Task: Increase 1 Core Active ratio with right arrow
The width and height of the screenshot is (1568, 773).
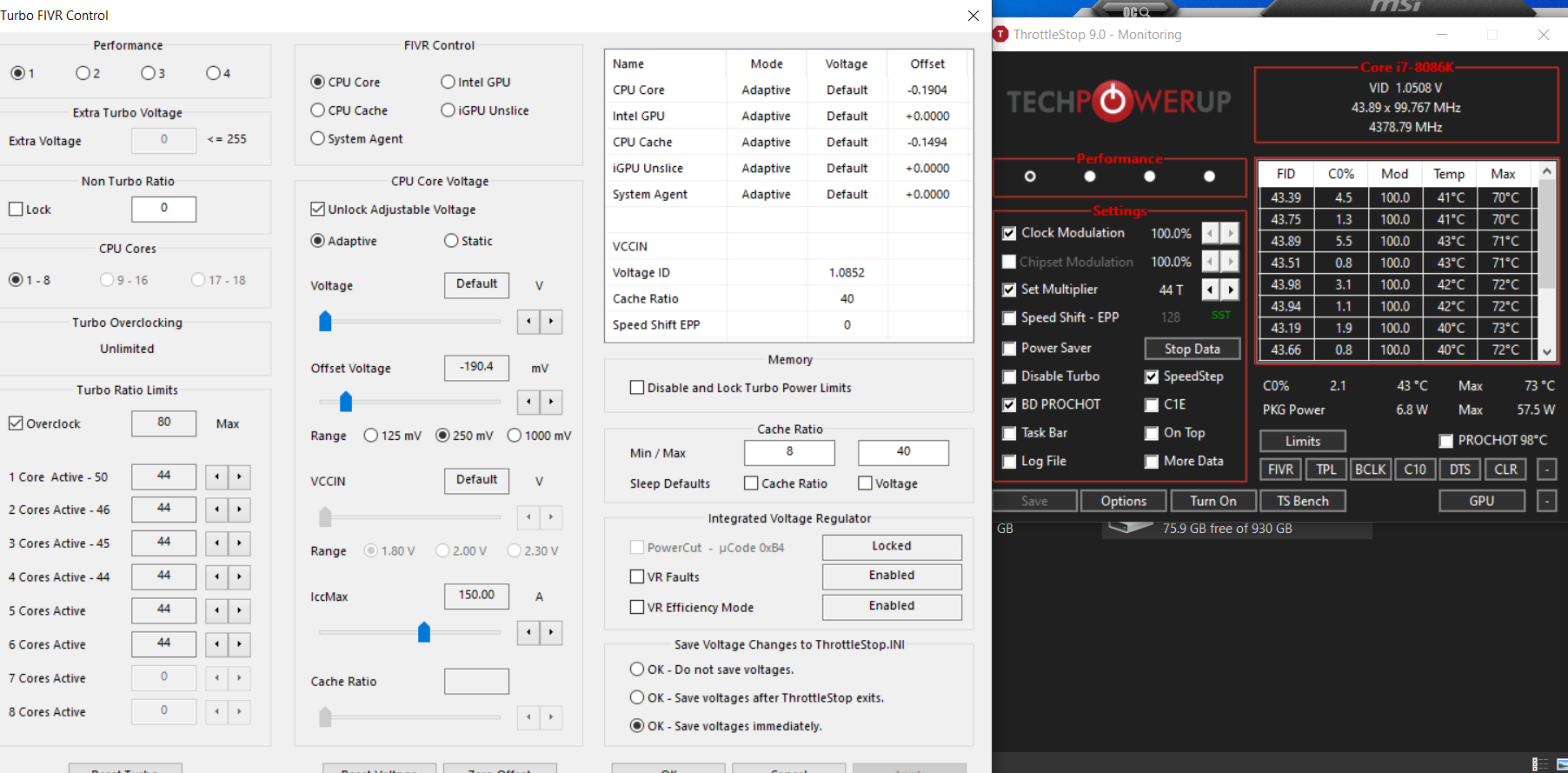Action: (x=240, y=476)
